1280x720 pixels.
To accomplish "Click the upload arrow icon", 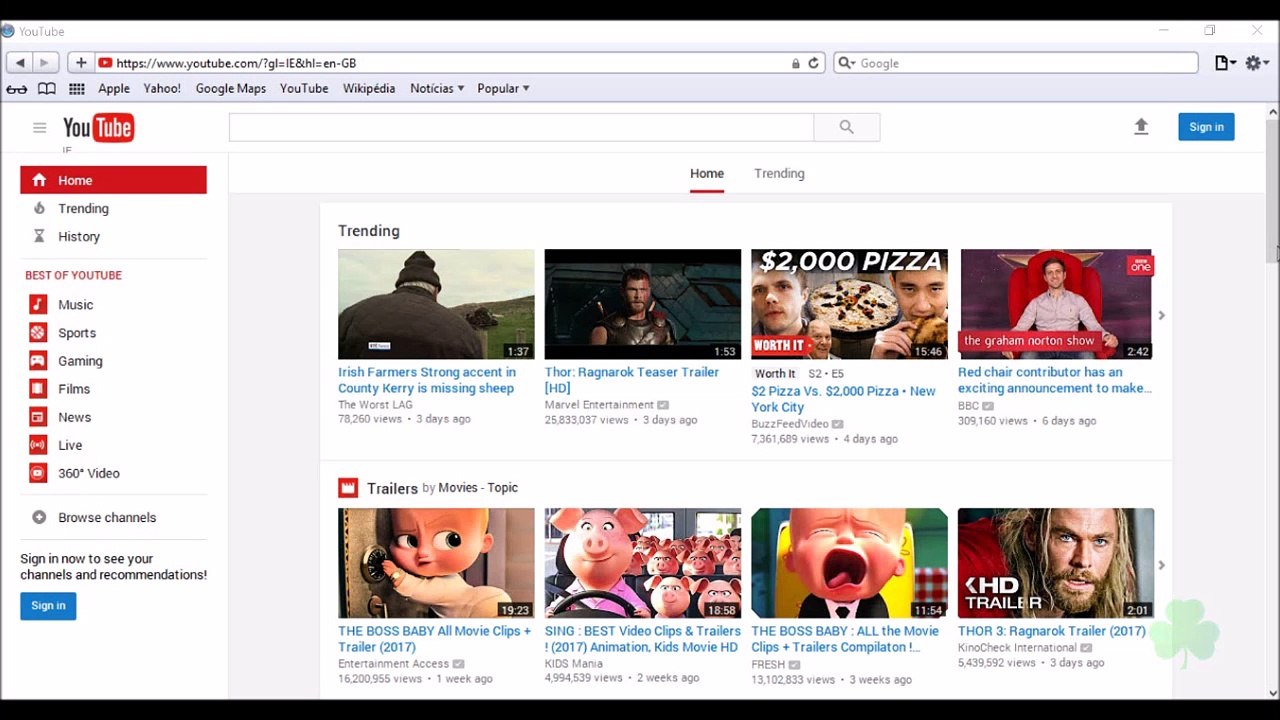I will (1141, 127).
